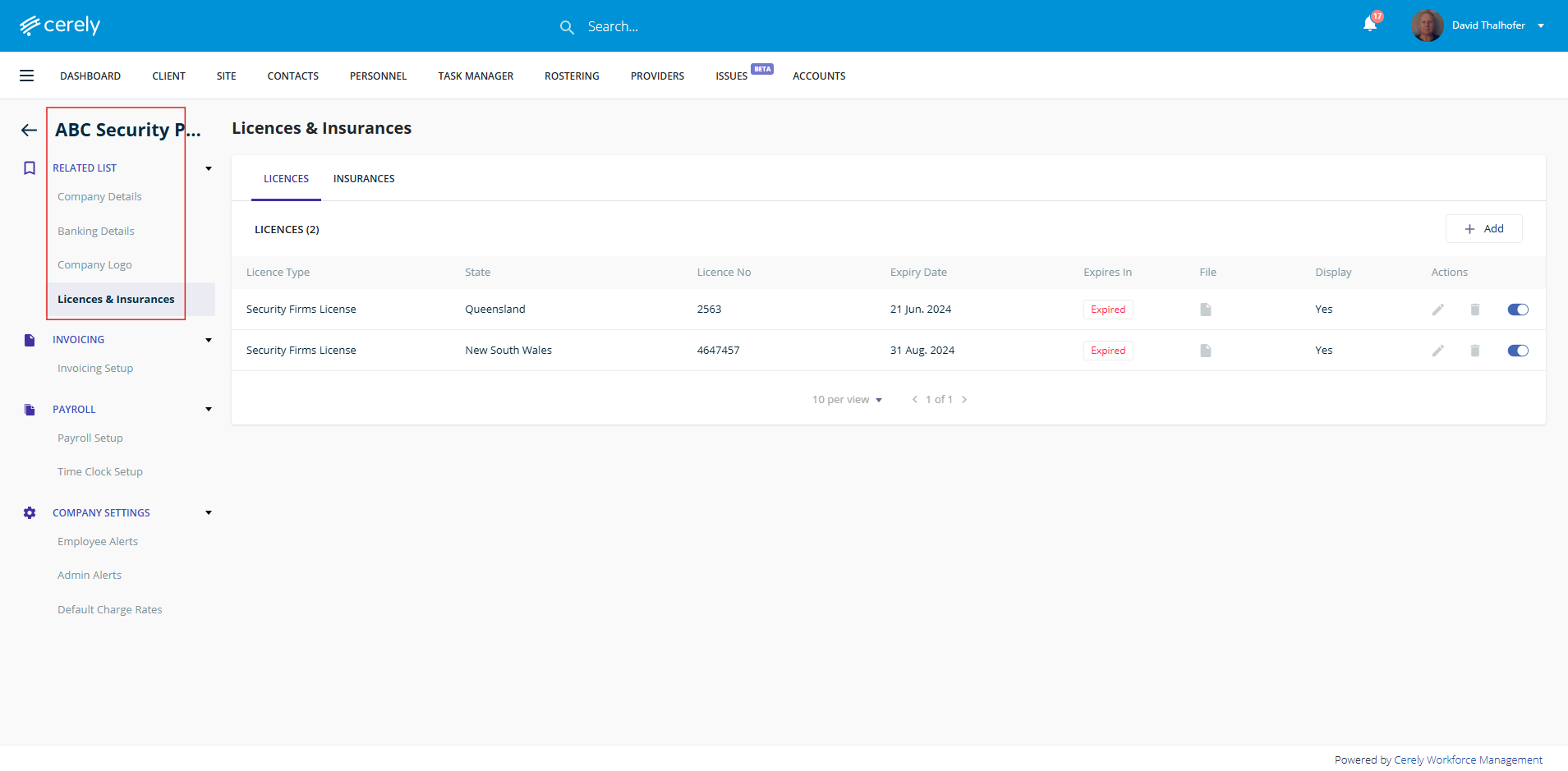Collapse the Payroll sidebar section
The image size is (1568, 771).
coord(209,409)
